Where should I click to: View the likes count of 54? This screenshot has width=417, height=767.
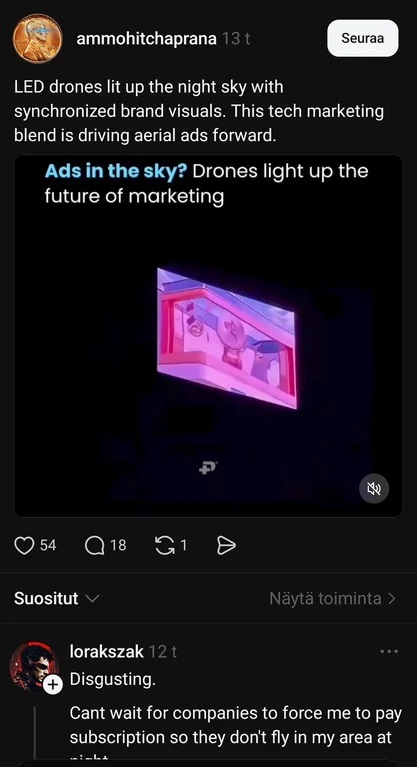click(48, 545)
